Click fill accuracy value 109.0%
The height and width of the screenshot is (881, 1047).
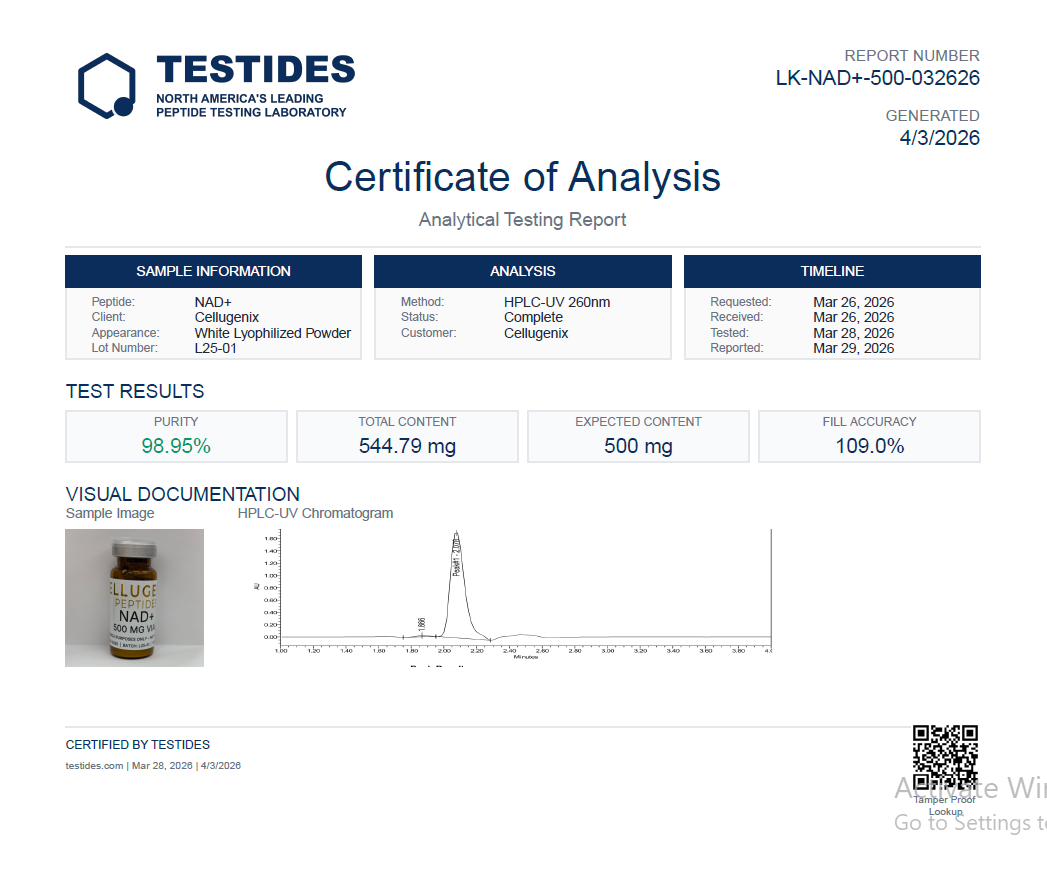click(x=870, y=446)
